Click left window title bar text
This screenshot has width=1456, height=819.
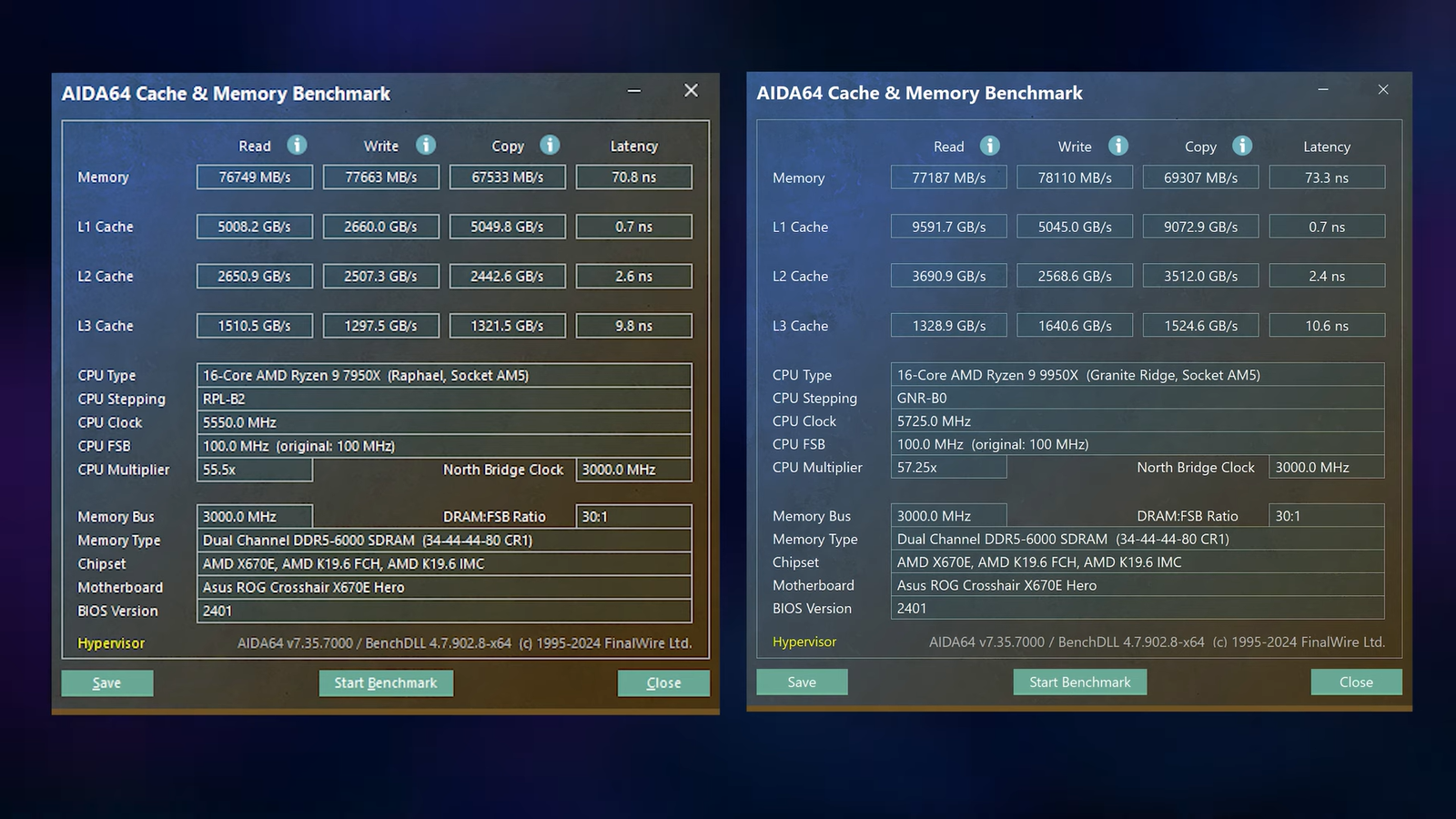(x=226, y=94)
